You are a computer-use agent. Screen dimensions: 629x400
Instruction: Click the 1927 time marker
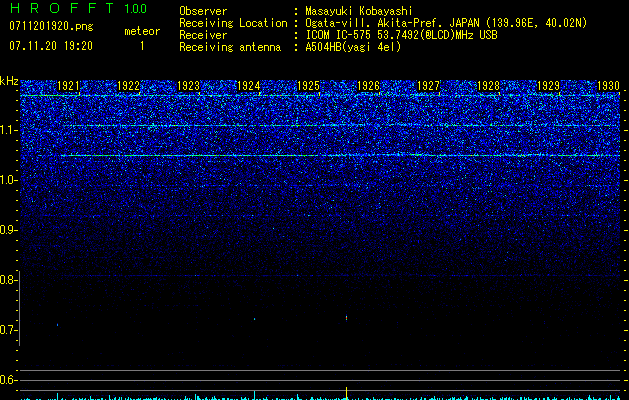(428, 86)
